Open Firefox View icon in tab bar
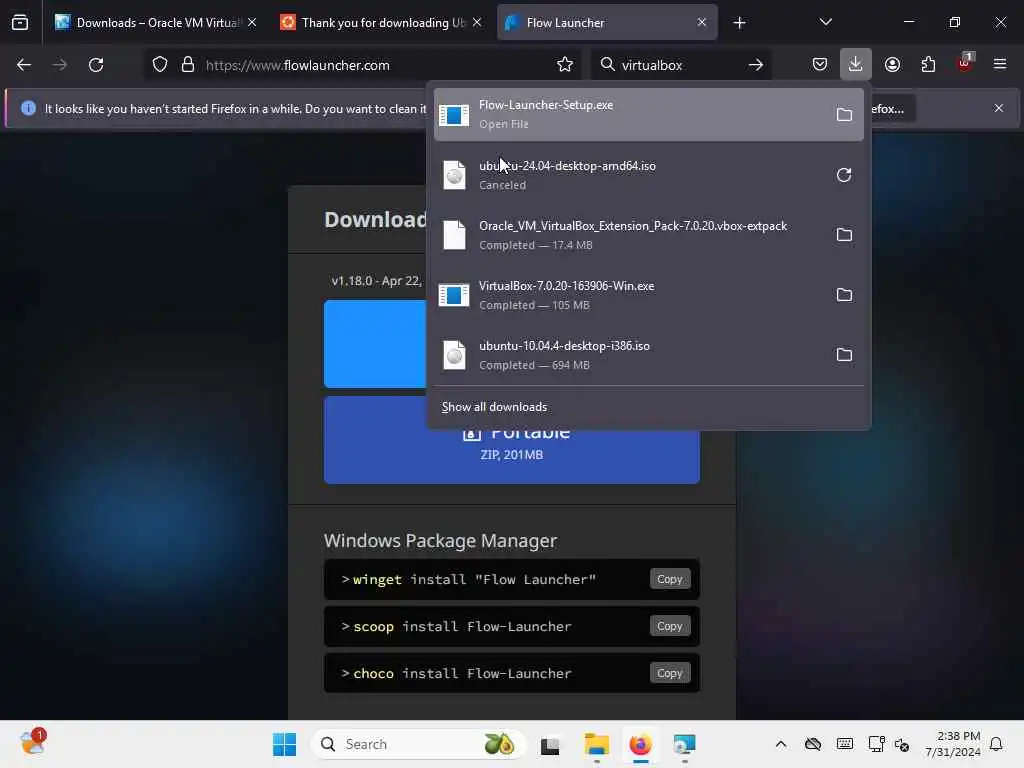The height and width of the screenshot is (768, 1024). point(20,23)
